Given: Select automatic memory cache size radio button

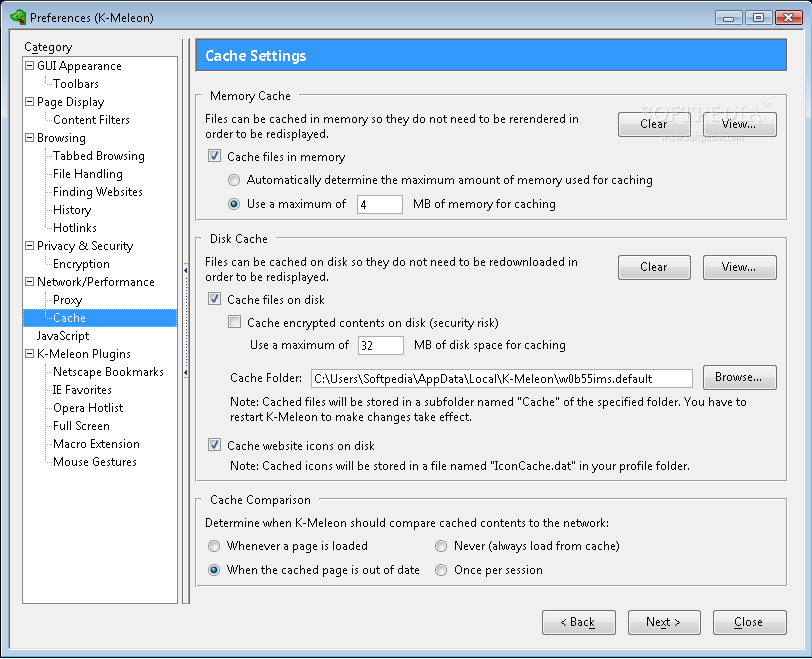Looking at the screenshot, I should click(234, 180).
